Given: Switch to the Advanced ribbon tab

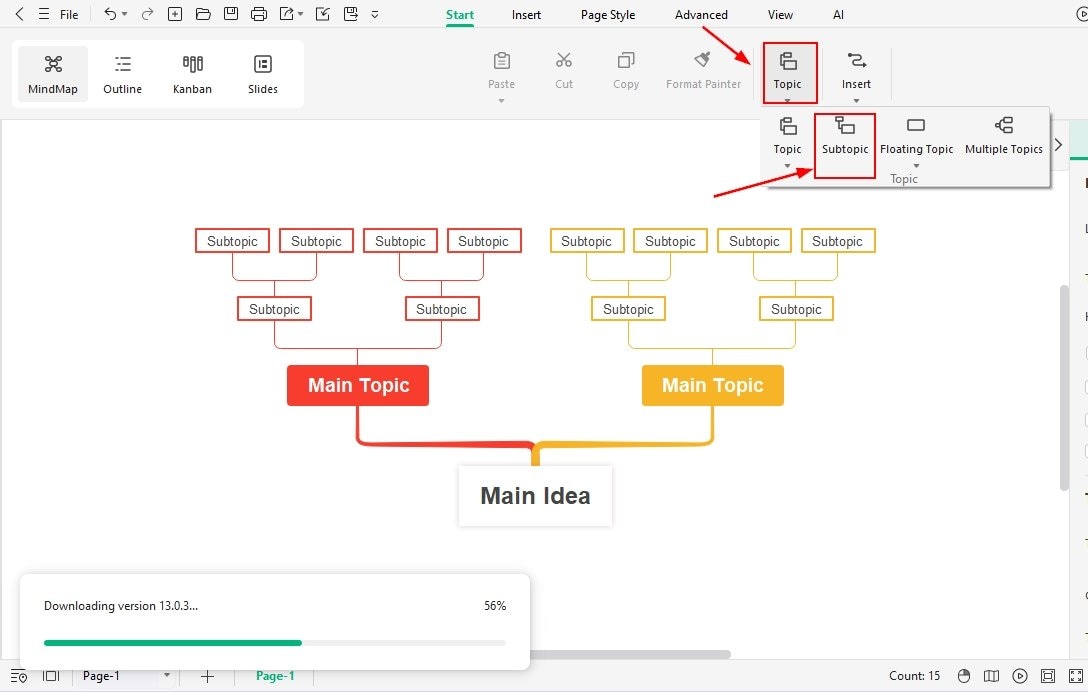Looking at the screenshot, I should pos(700,14).
